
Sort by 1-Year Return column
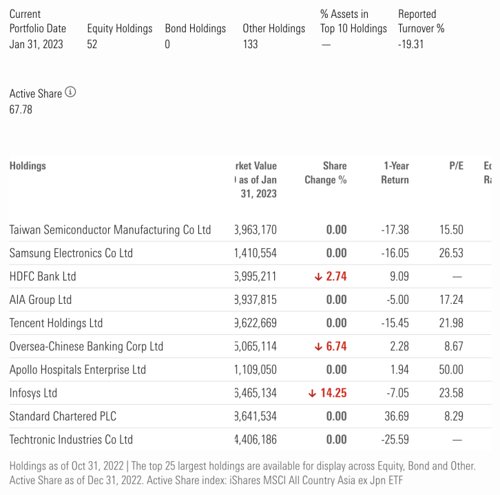tap(395, 173)
